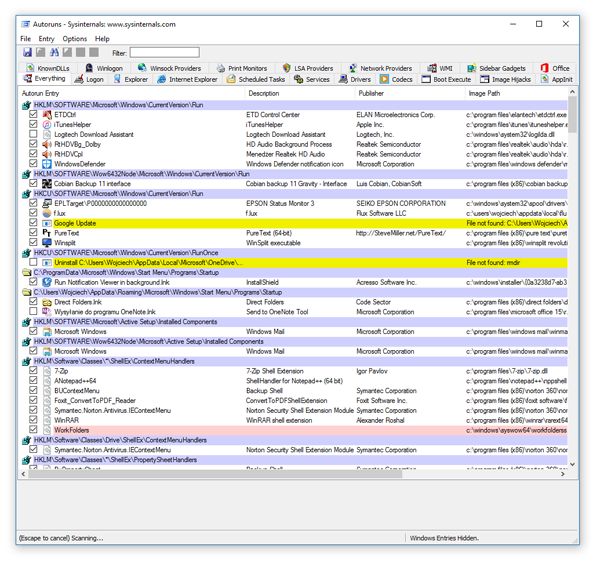Sort by the Autorun Entry column header
The height and width of the screenshot is (563, 600).
click(x=131, y=93)
